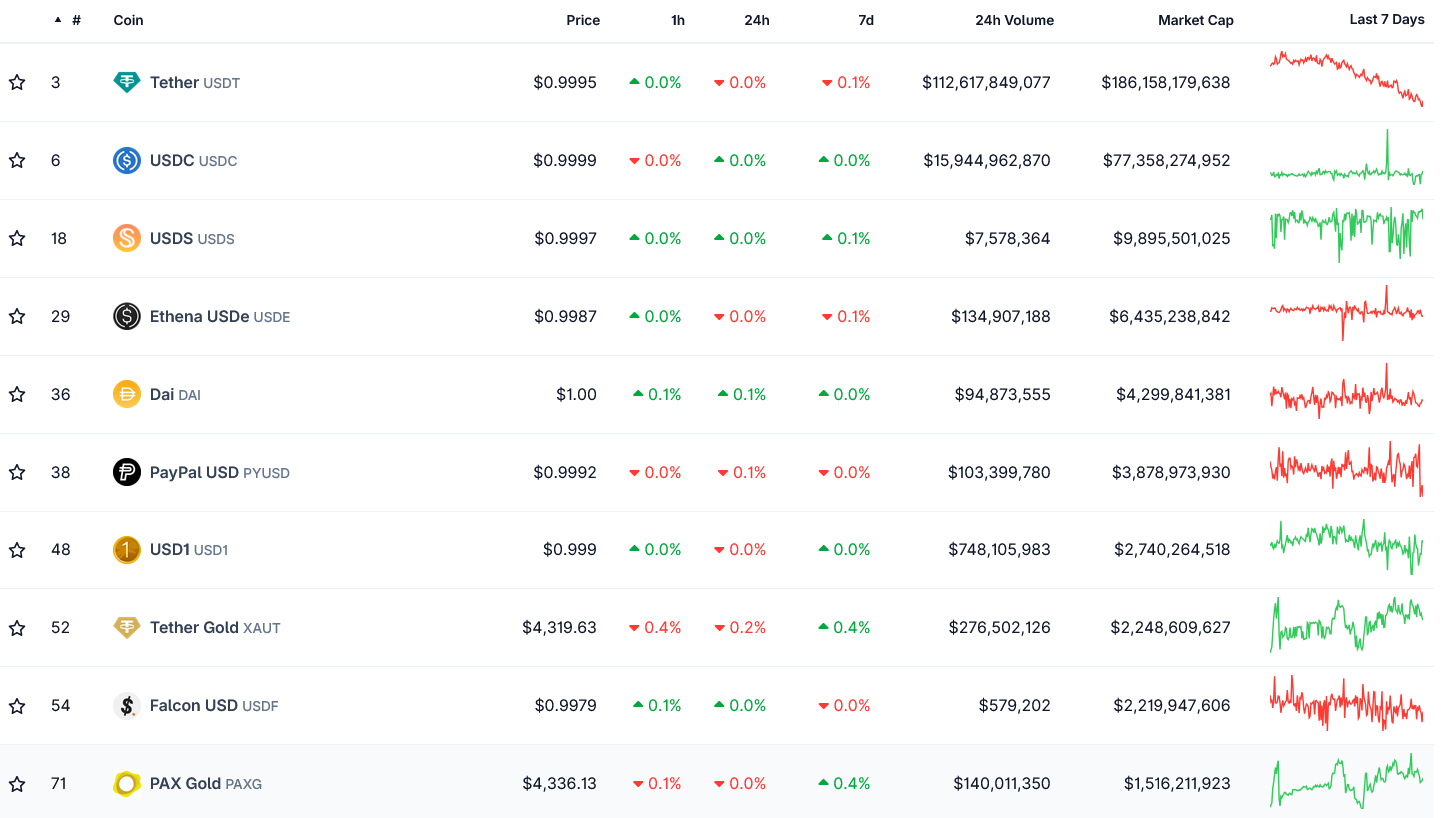Screen dimensions: 1452x818
Task: Click the PAX Gold logo icon
Action: [x=127, y=784]
